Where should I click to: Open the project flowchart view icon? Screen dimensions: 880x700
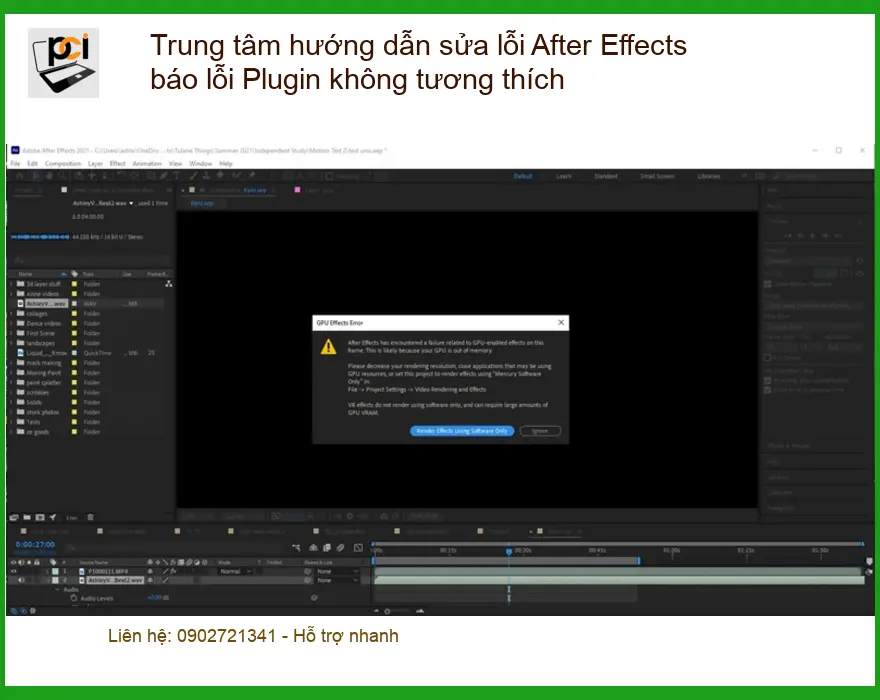tap(168, 284)
